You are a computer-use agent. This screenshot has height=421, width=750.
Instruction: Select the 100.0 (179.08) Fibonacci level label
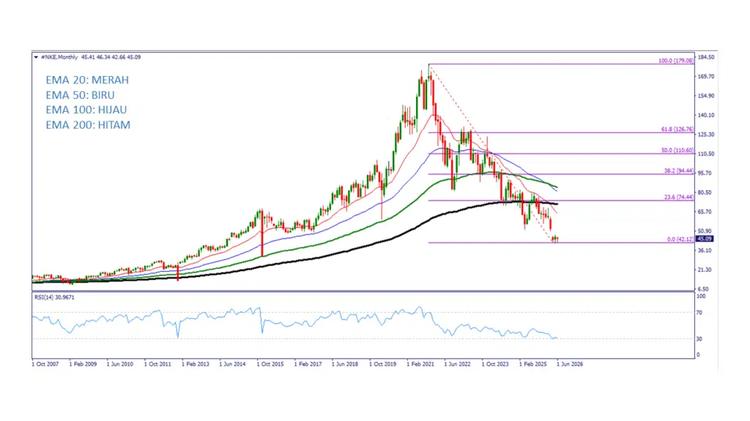[675, 61]
